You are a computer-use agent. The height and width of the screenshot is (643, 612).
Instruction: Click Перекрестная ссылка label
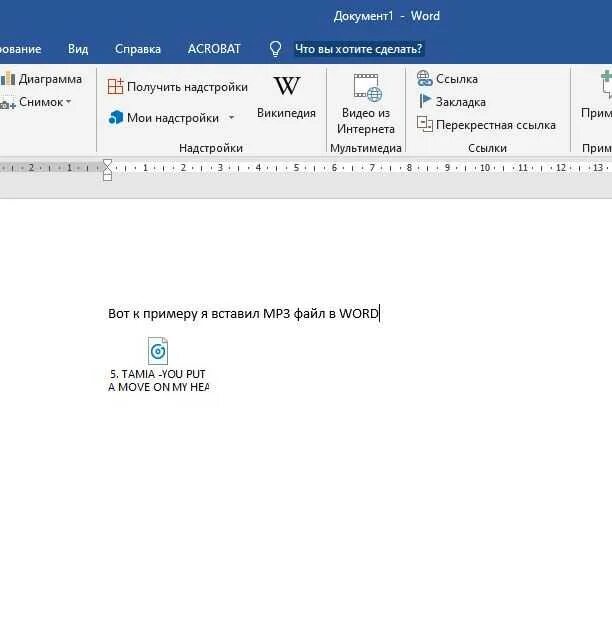tap(496, 125)
